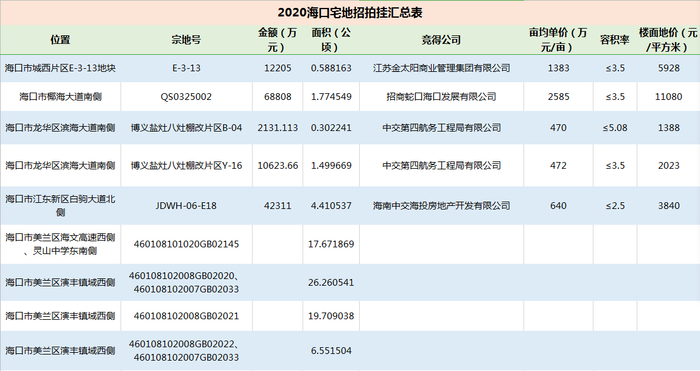Image resolution: width=700 pixels, height=371 pixels.
Task: Click the 宗地号 column header
Action: pos(186,40)
